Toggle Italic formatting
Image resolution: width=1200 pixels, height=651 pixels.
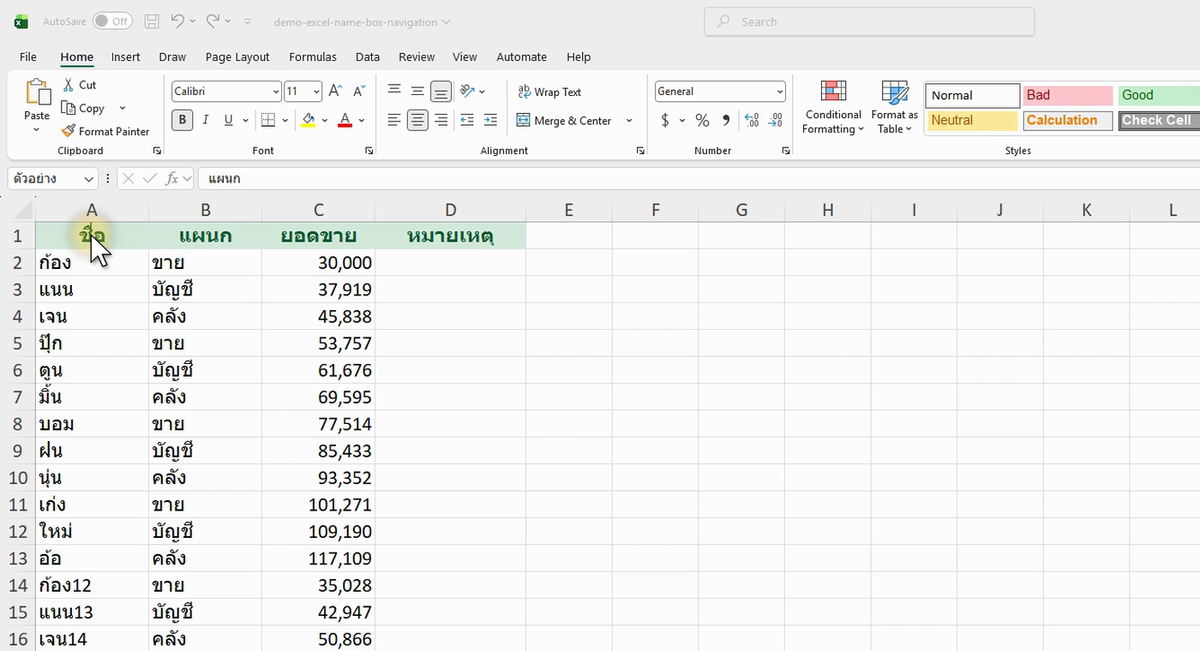tap(205, 120)
